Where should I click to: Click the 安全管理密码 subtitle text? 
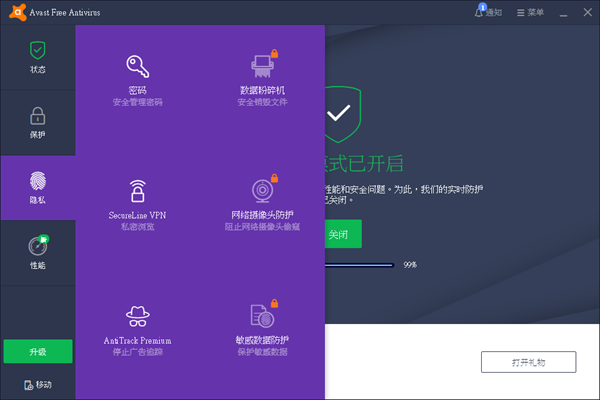(x=138, y=102)
